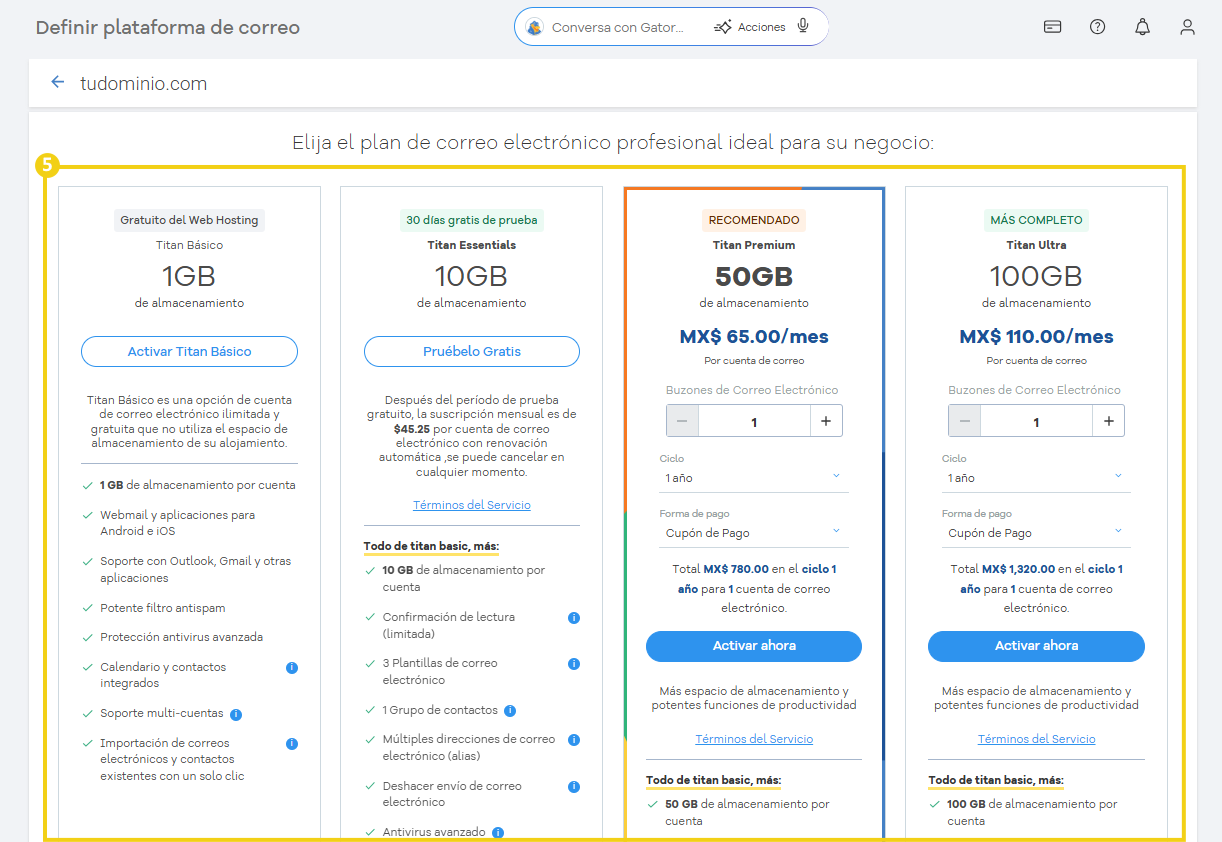1222x842 pixels.
Task: Increase Buzones count with plus stepper on Titan Premium
Action: pyautogui.click(x=826, y=420)
